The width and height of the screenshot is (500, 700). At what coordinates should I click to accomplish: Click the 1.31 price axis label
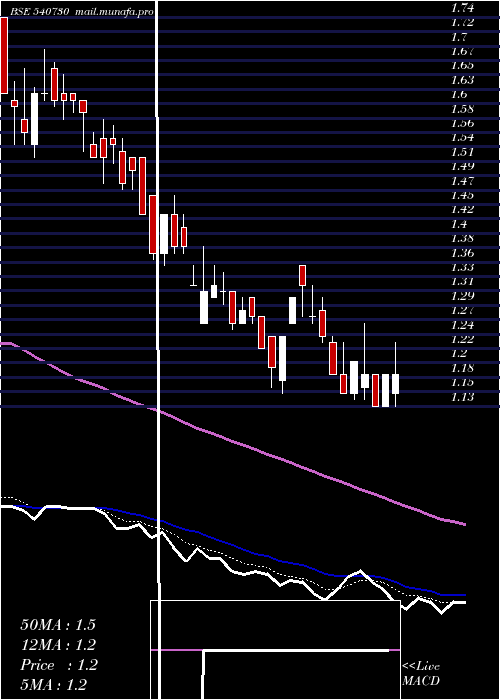pyautogui.click(x=462, y=282)
